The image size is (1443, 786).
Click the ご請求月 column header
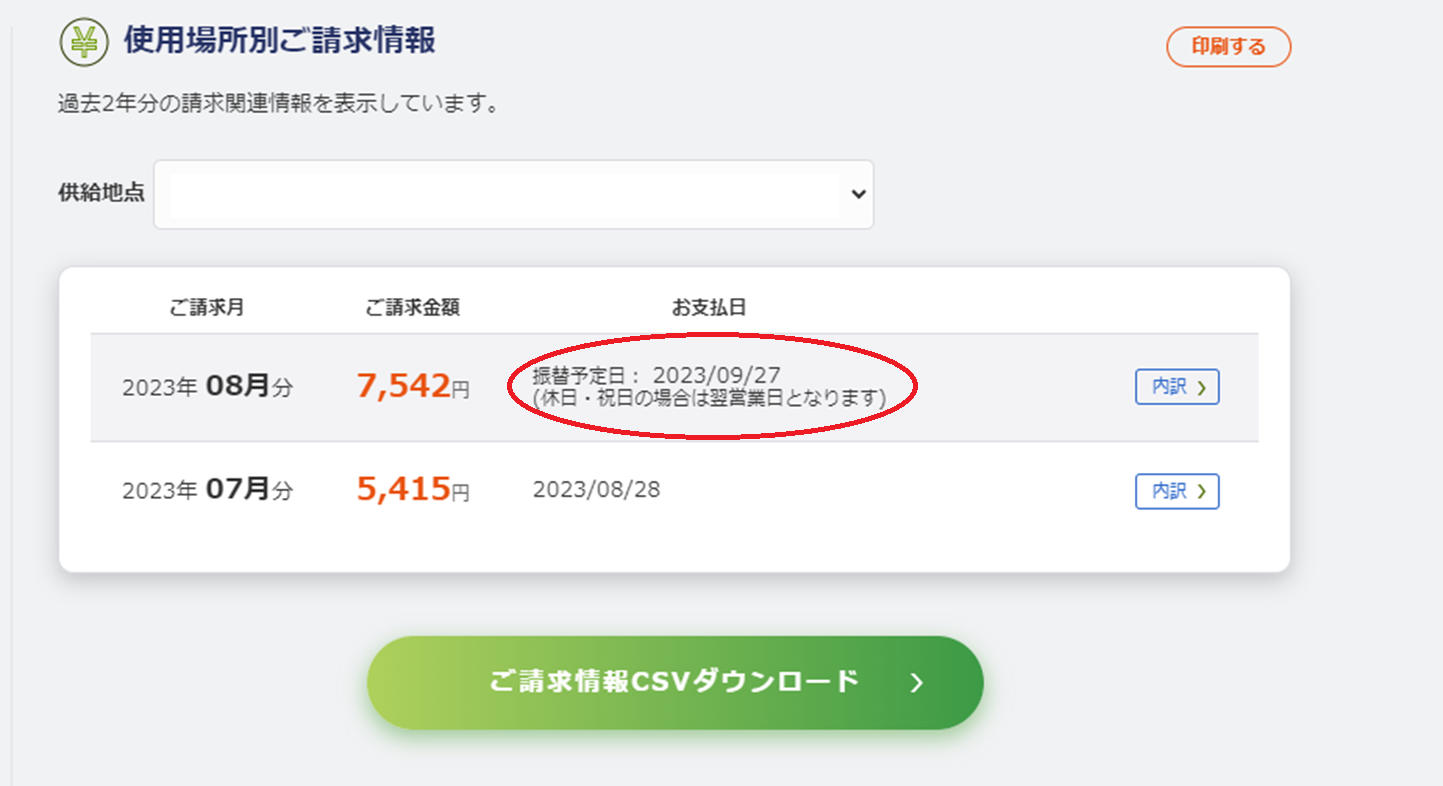pos(206,308)
